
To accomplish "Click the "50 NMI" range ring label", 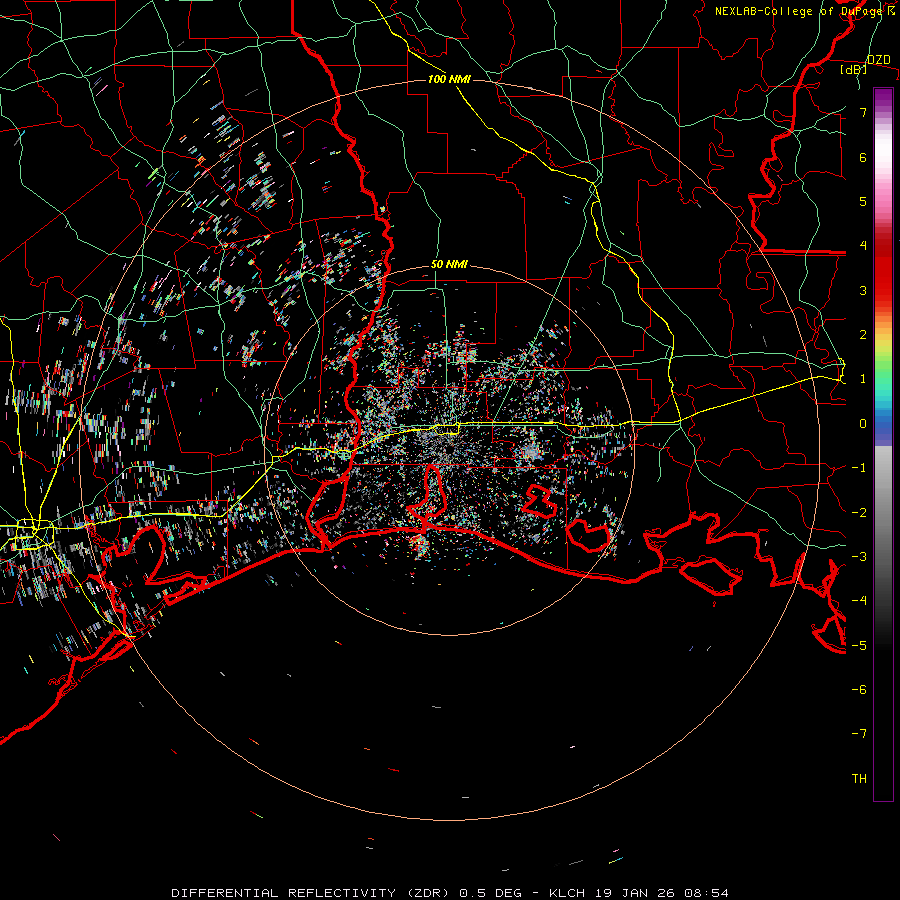I will pyautogui.click(x=449, y=265).
